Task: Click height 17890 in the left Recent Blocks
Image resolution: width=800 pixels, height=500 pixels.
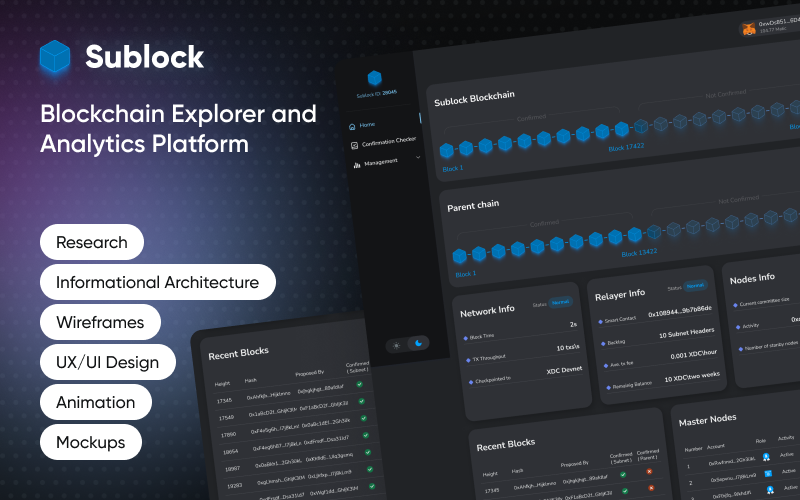Action: coord(229,435)
